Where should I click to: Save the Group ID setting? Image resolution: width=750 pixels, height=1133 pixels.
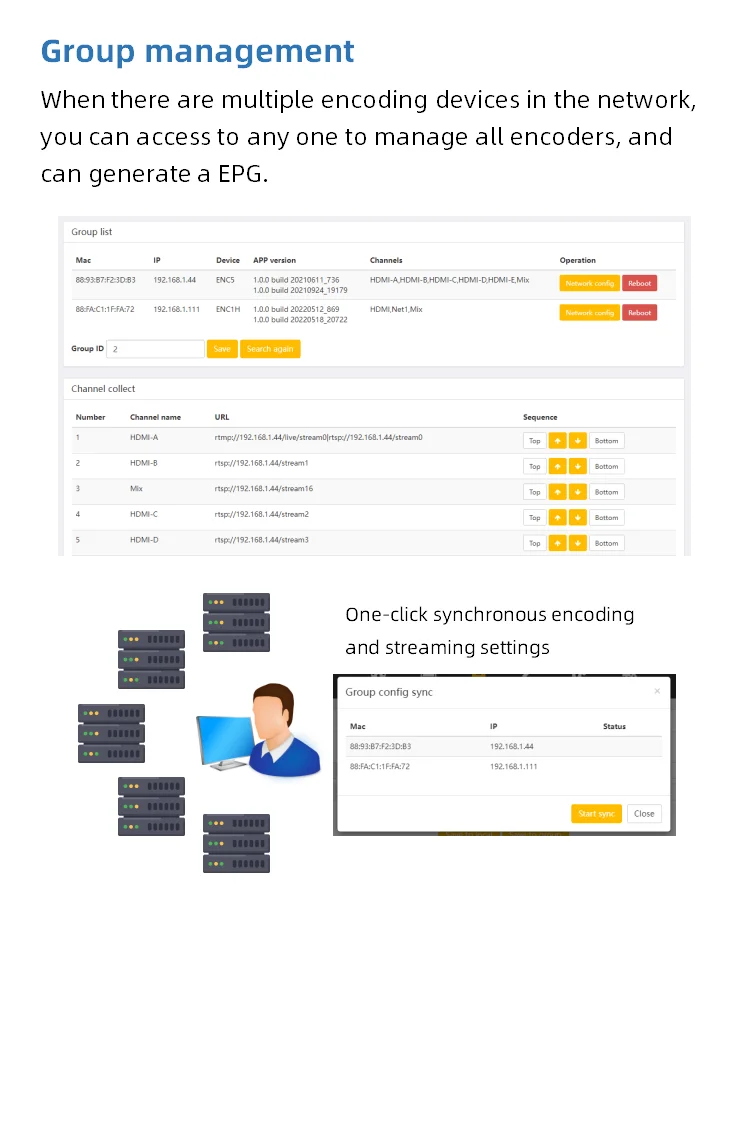[x=222, y=349]
